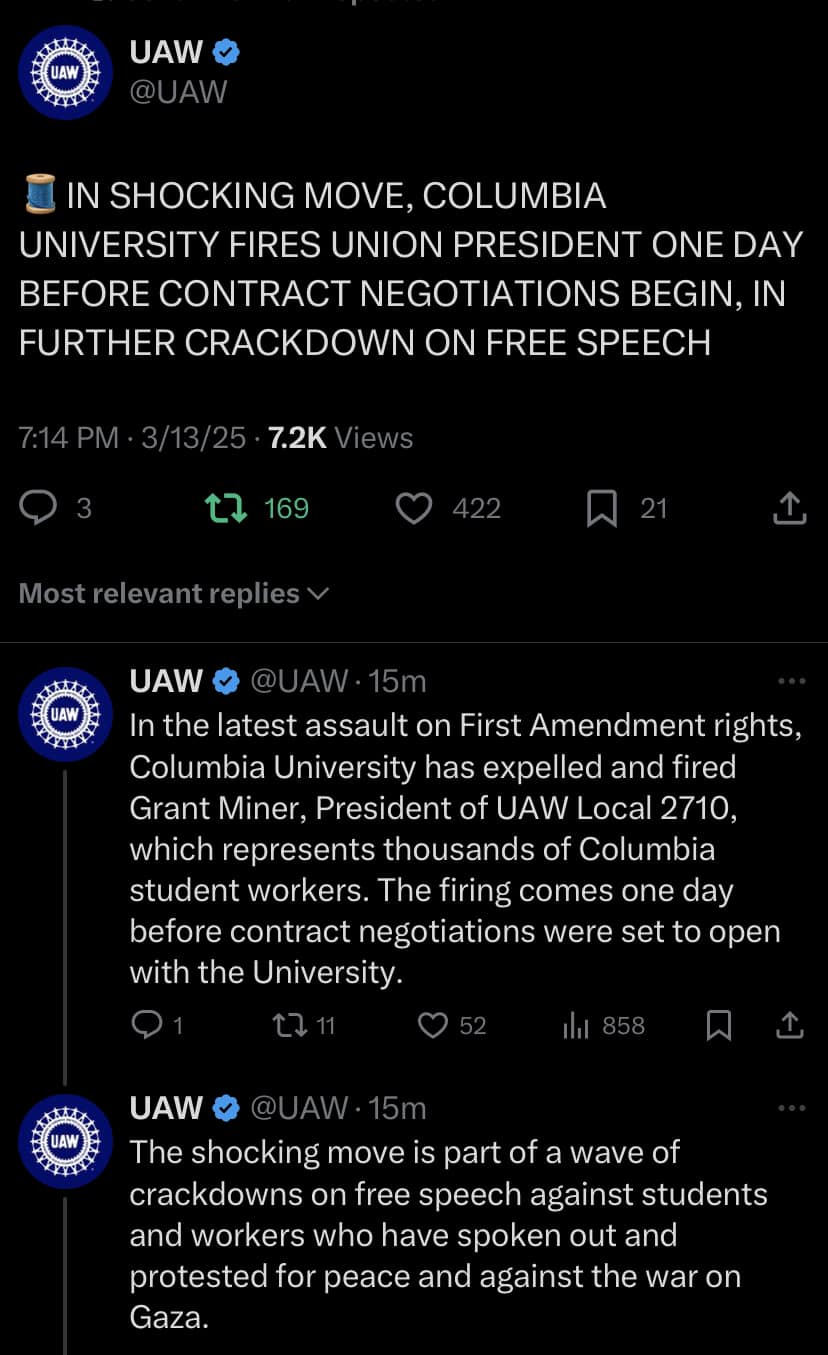Like the Grant Miner reply with 52 likes
Image resolution: width=828 pixels, height=1355 pixels.
432,1026
